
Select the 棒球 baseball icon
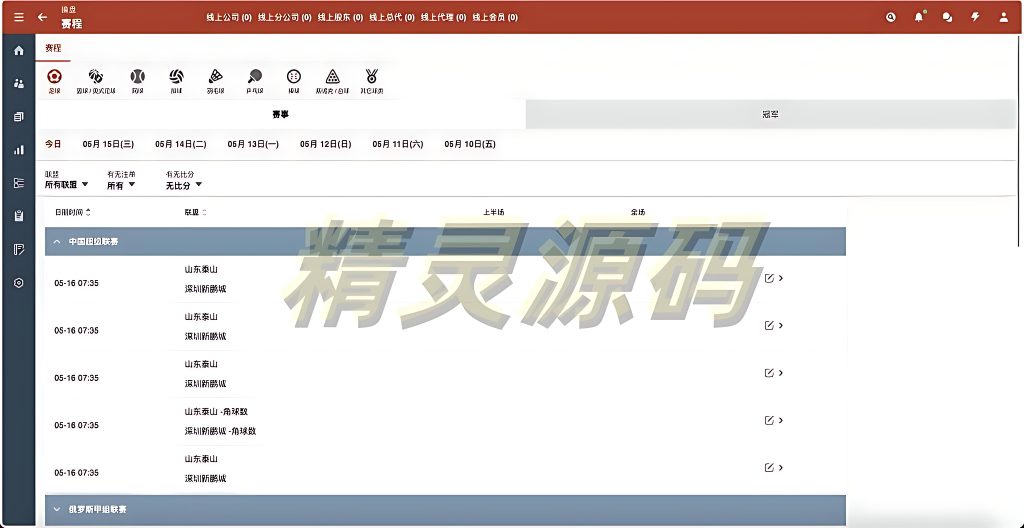click(294, 81)
